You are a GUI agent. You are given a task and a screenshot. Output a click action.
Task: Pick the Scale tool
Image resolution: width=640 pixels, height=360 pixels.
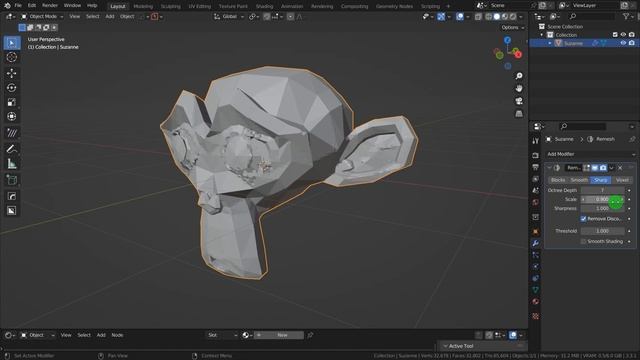[x=12, y=102]
